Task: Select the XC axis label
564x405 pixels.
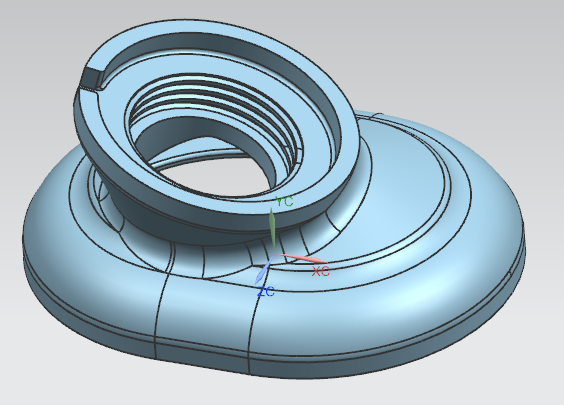Action: tap(320, 271)
